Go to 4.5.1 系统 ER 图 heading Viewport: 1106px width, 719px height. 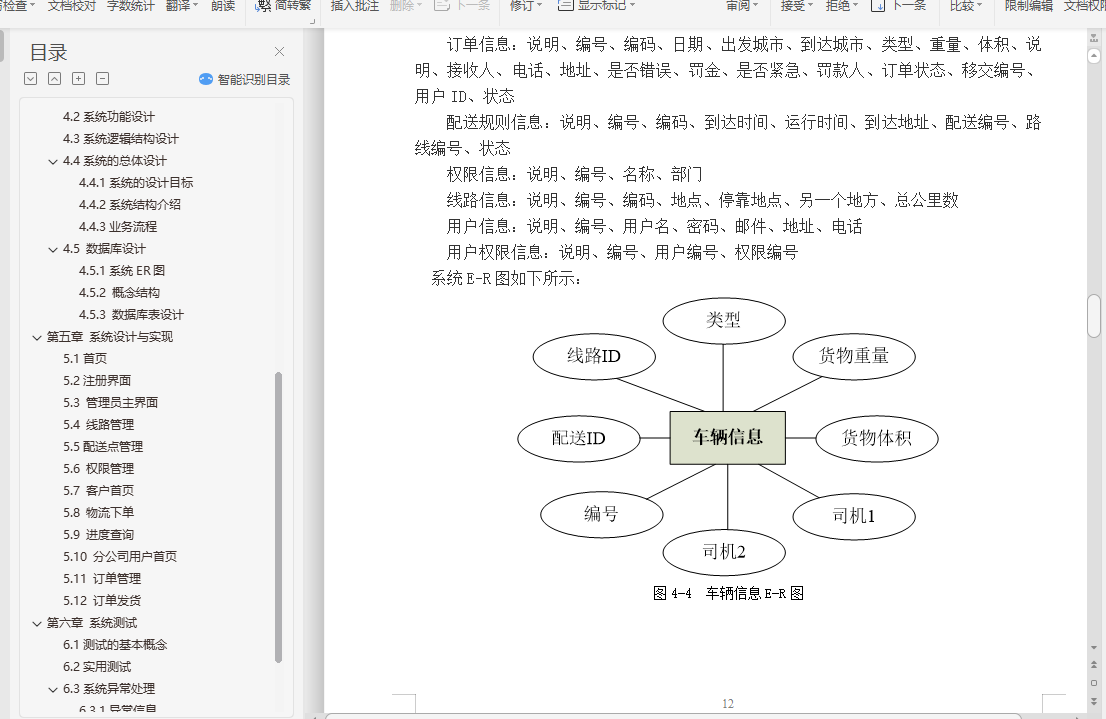[x=122, y=271]
